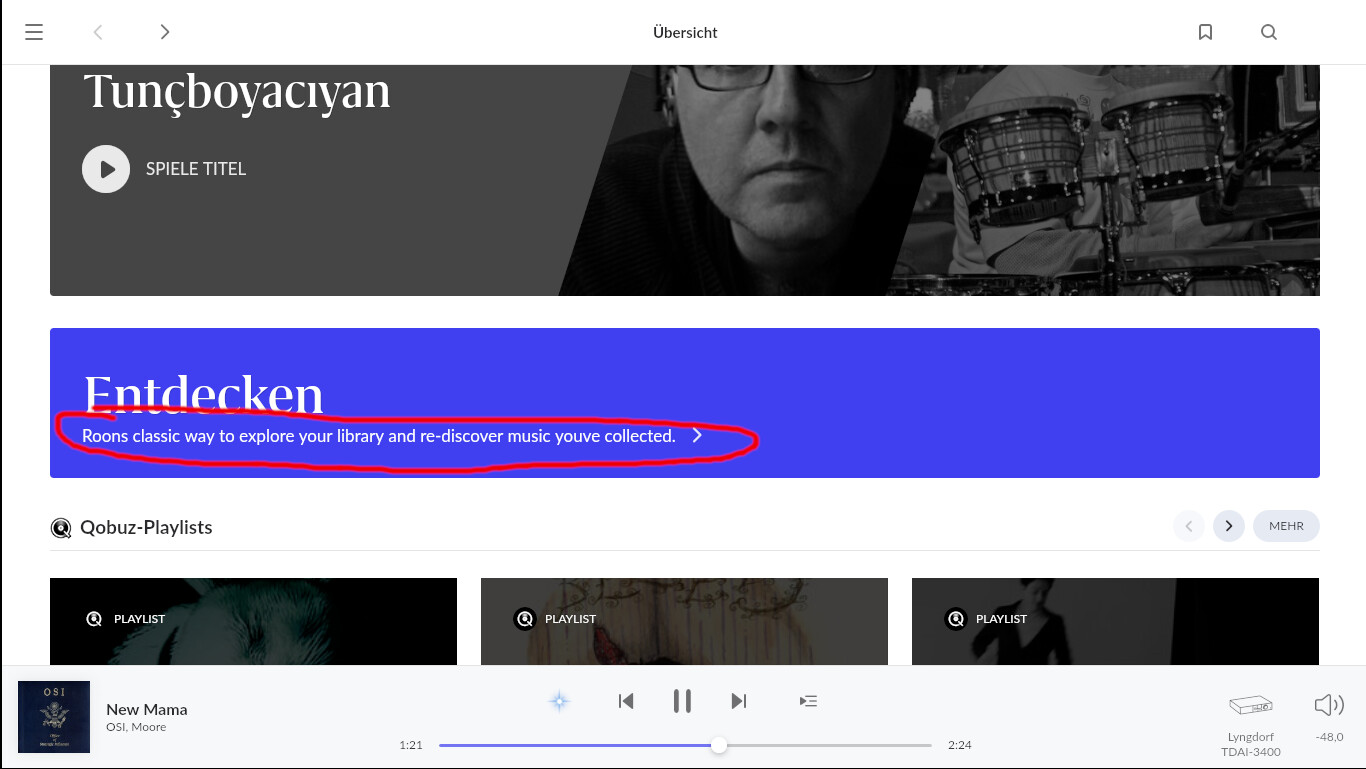1366x769 pixels.
Task: Pause the currently playing track
Action: [682, 701]
